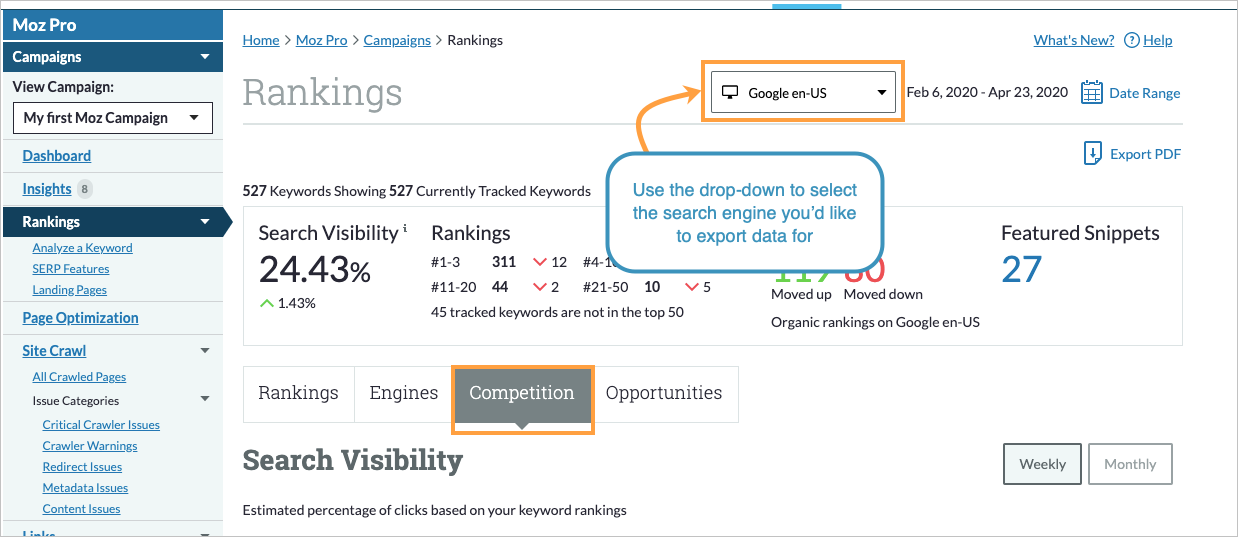The width and height of the screenshot is (1238, 537).
Task: Collapse the Issue Categories tree arrow
Action: coord(205,400)
